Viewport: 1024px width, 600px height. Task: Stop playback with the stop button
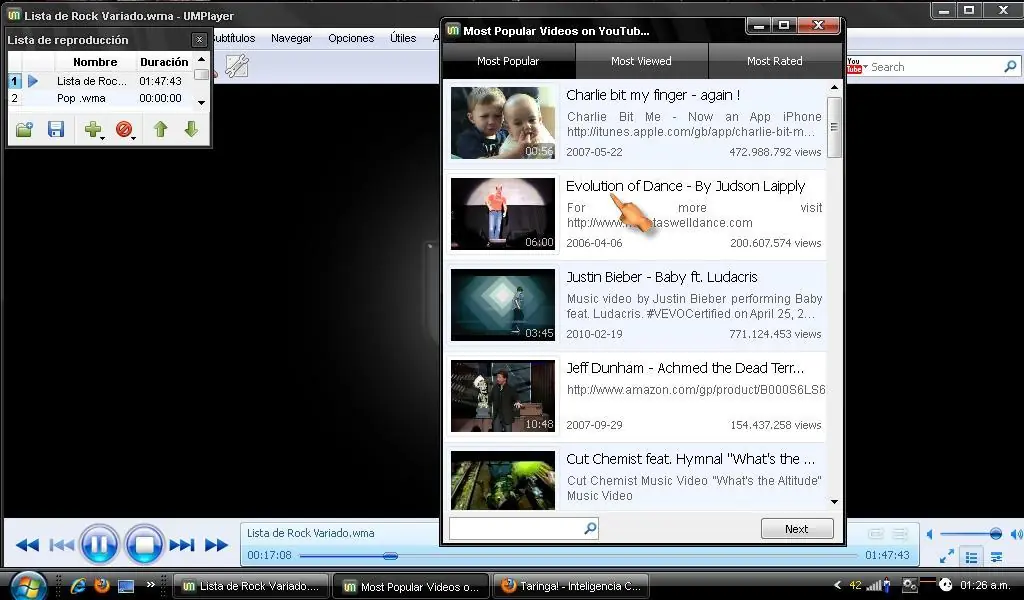pyautogui.click(x=144, y=544)
